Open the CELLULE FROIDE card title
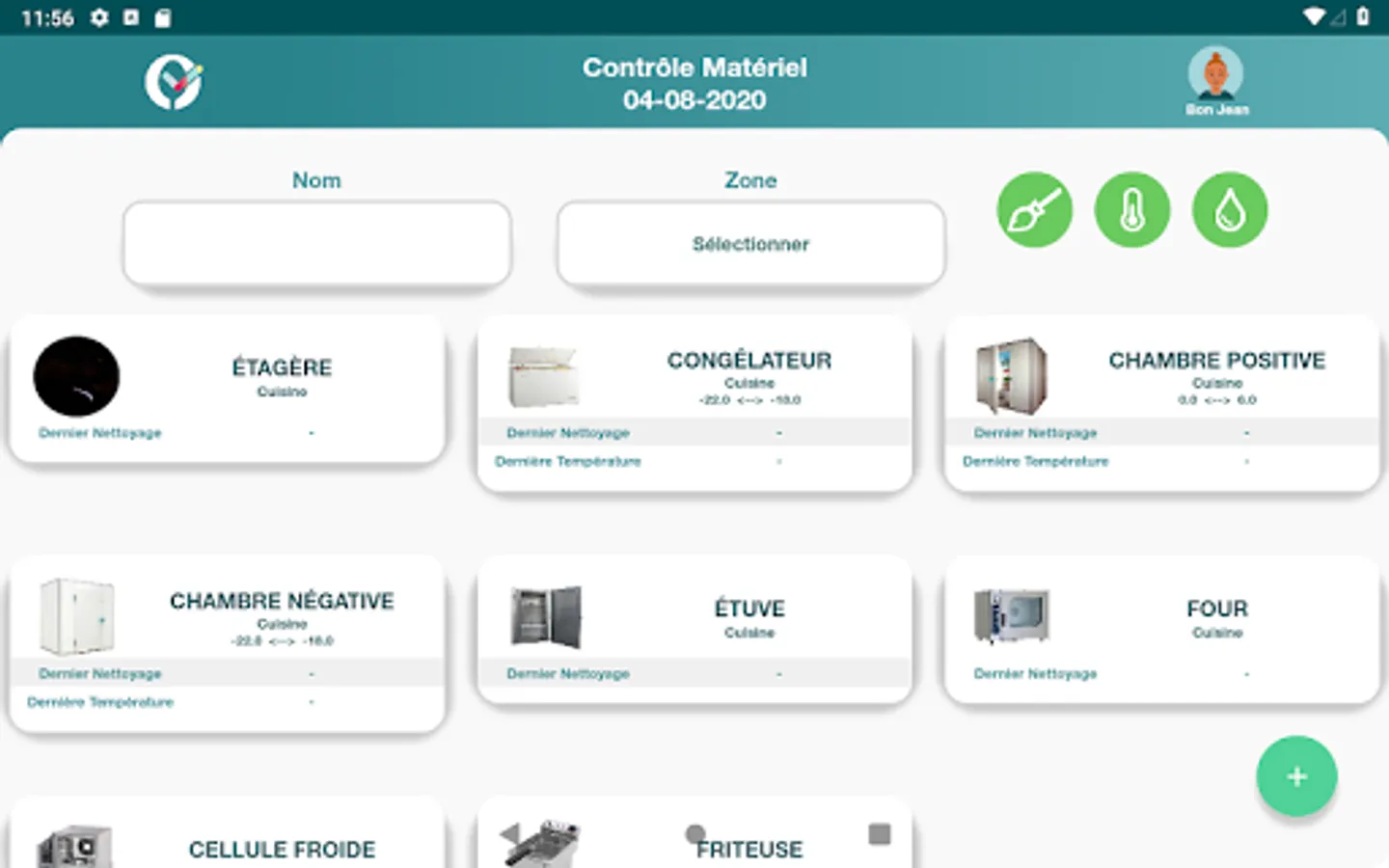The height and width of the screenshot is (868, 1389). [x=282, y=850]
